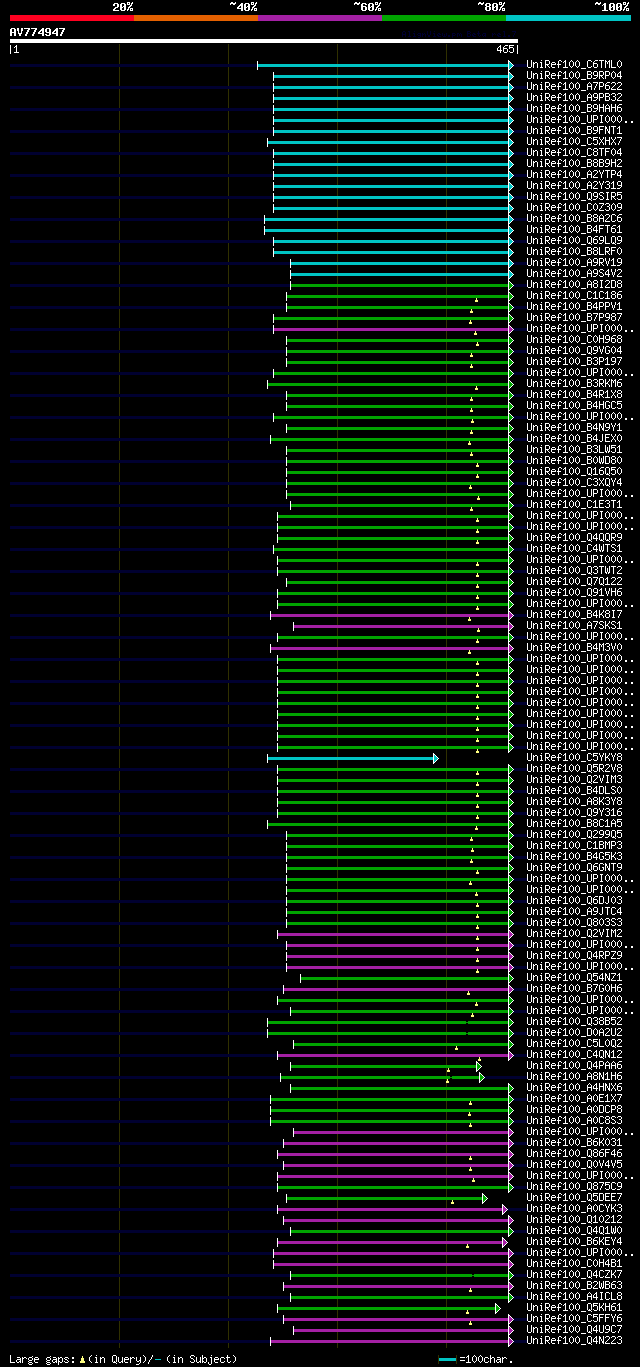640x1367 pixels.
Task: Select the UniRef100_B0WD80 label
Action: (x=574, y=461)
